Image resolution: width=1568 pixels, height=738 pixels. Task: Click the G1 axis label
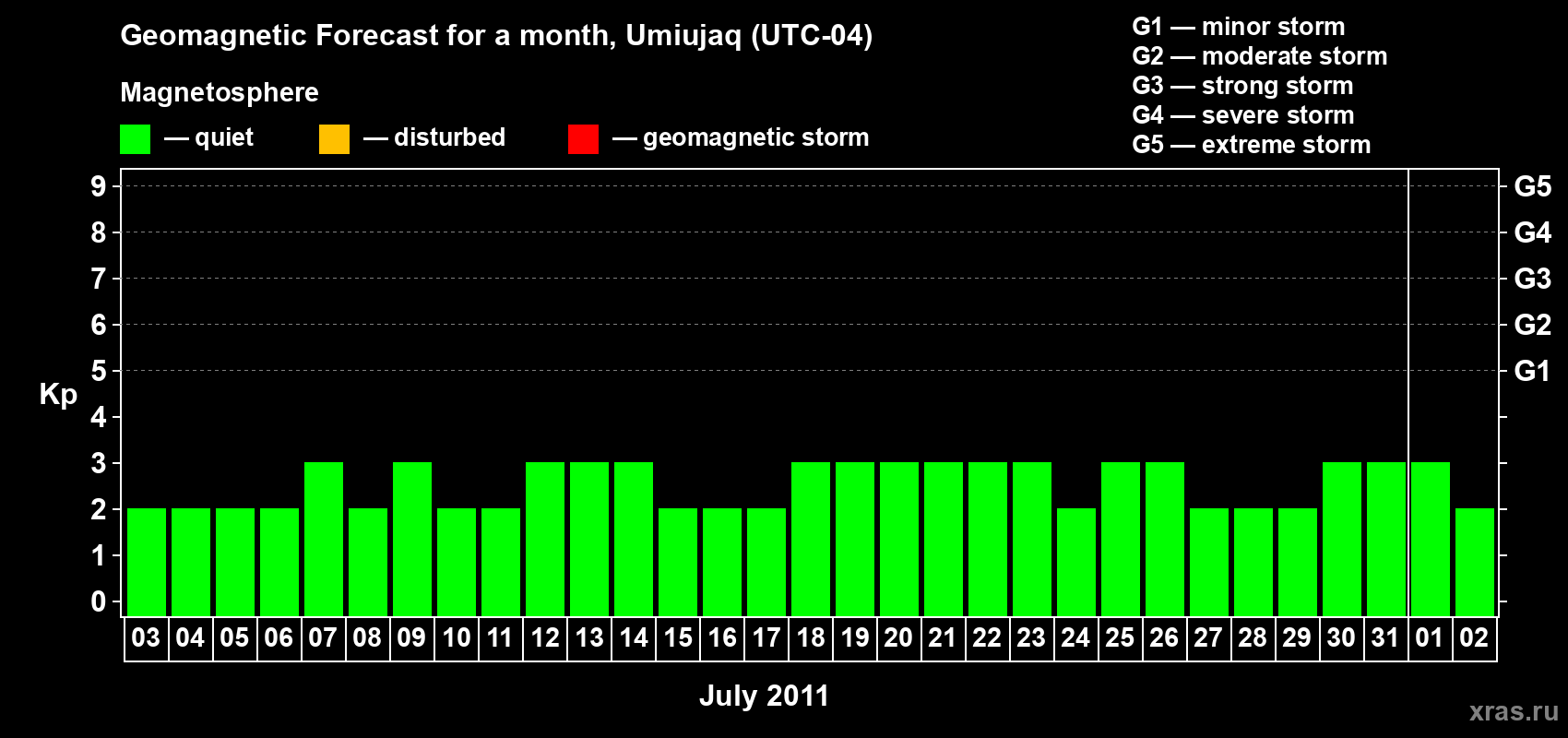[x=1532, y=371]
